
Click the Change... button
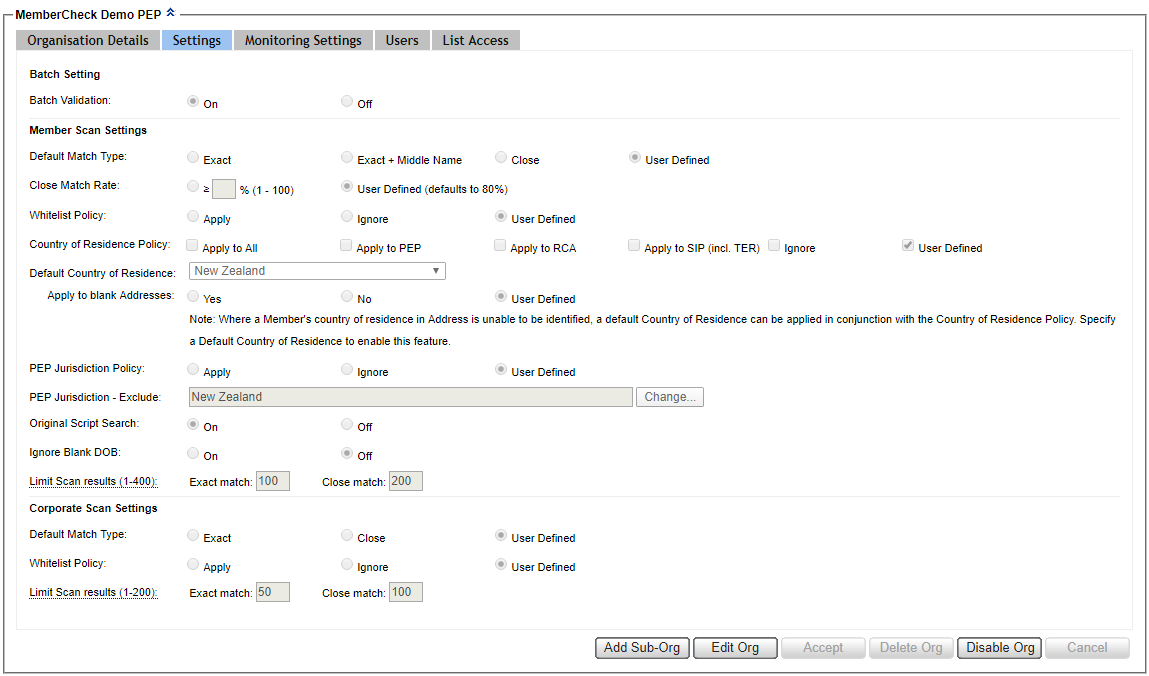point(670,397)
